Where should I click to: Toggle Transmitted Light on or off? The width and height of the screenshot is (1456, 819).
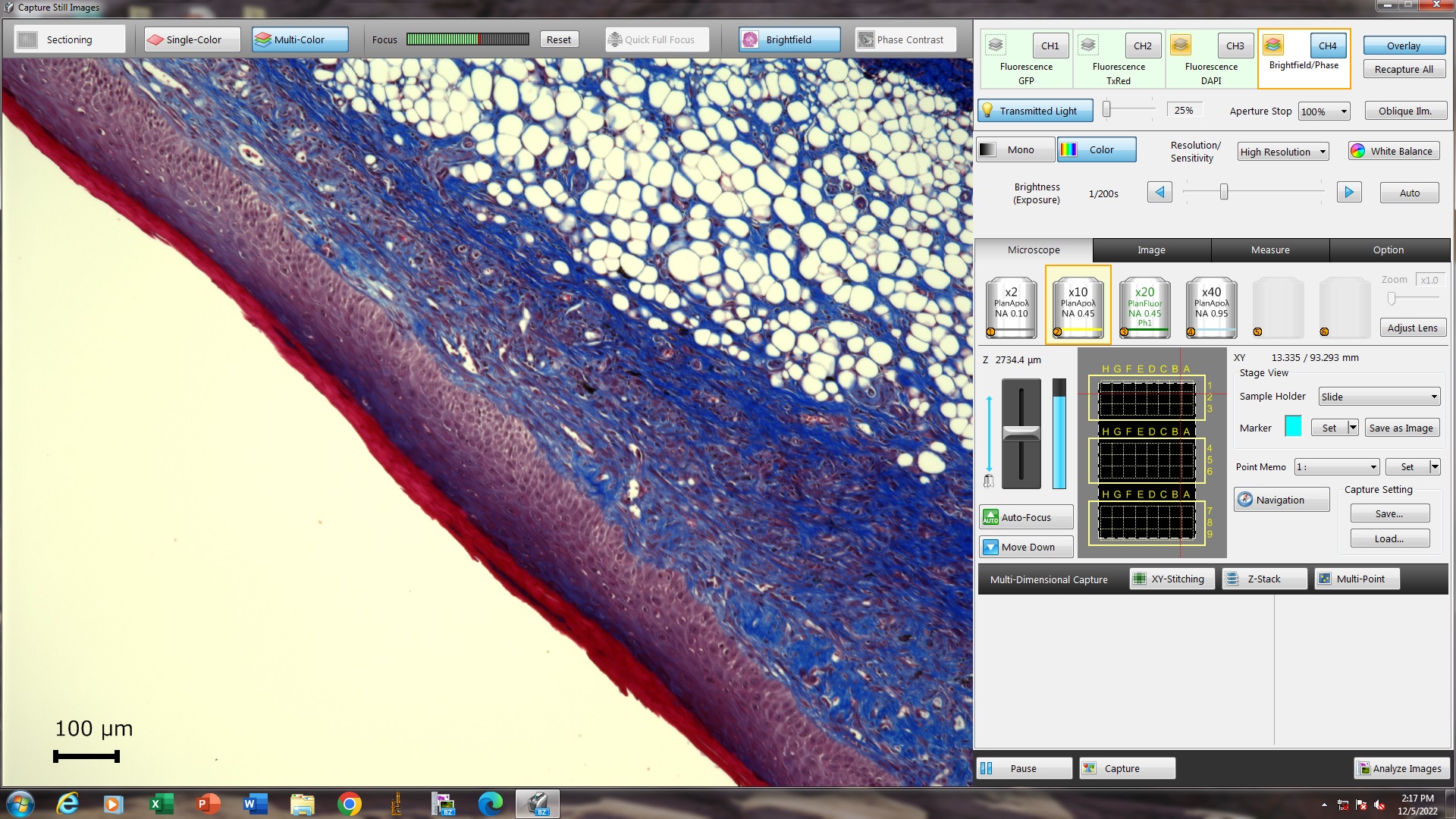coord(1035,111)
